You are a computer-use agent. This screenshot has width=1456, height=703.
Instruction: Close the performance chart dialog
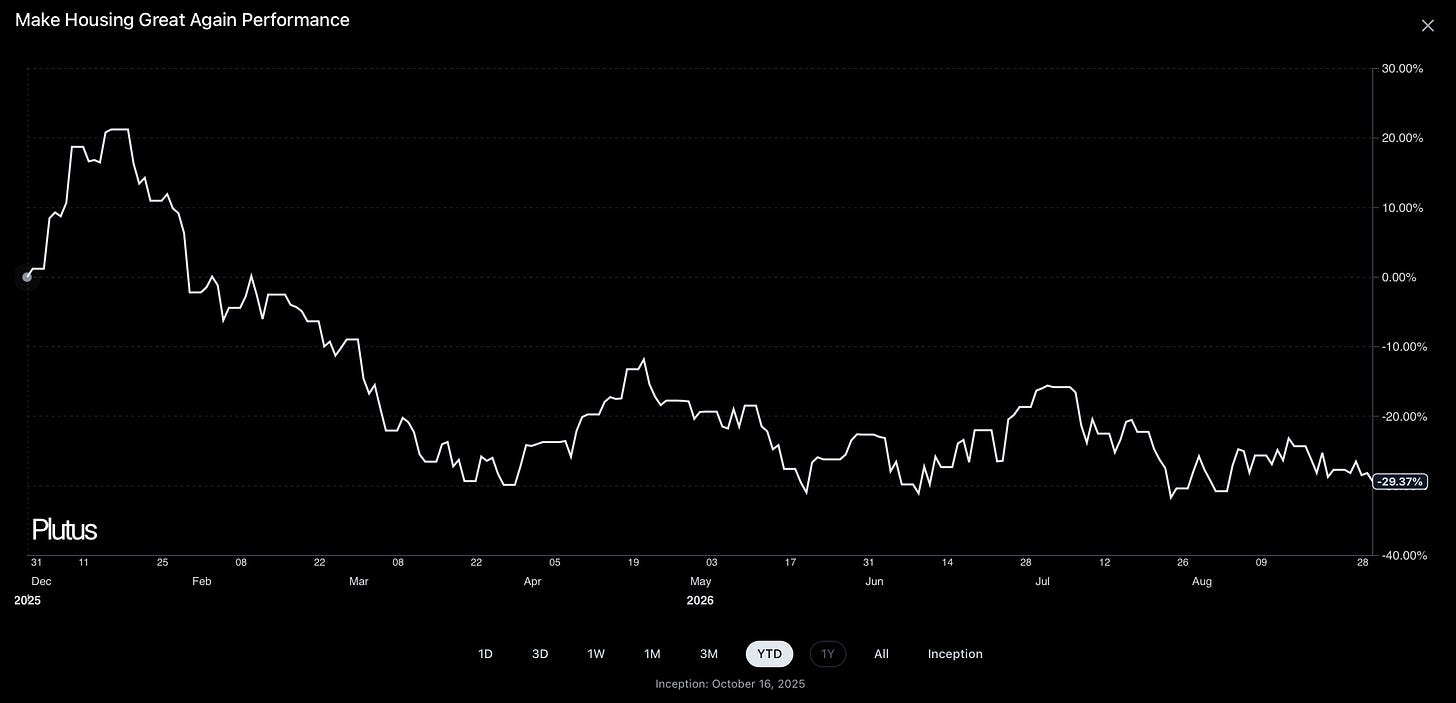(1427, 25)
